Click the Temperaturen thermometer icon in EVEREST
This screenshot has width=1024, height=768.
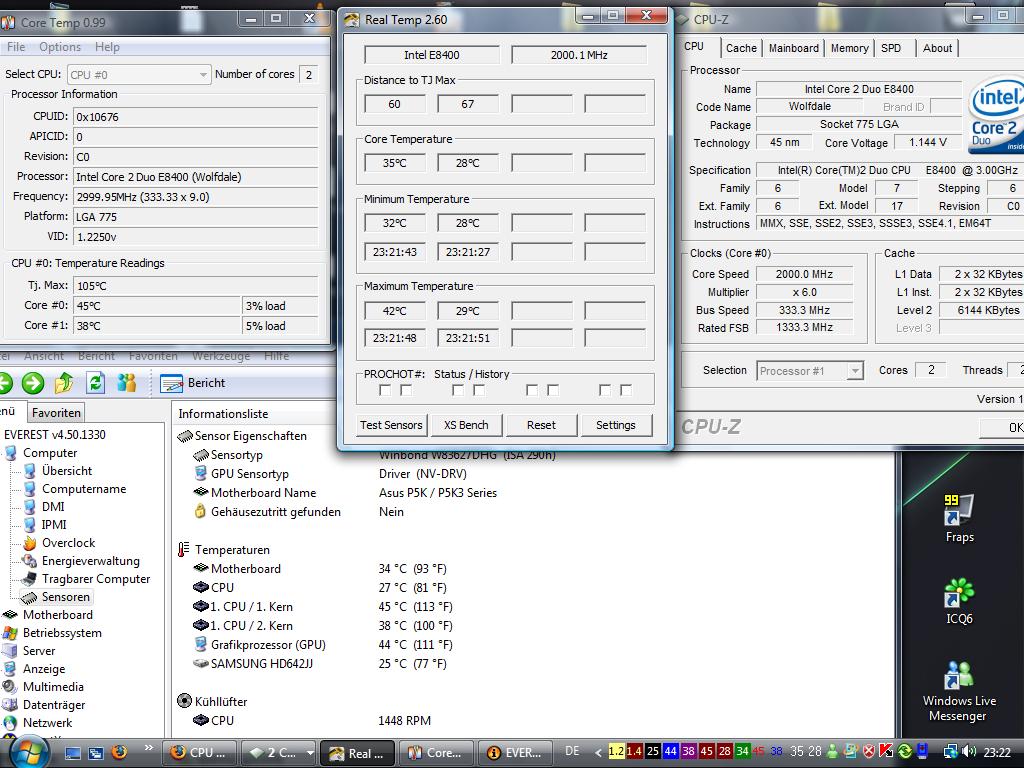(184, 550)
